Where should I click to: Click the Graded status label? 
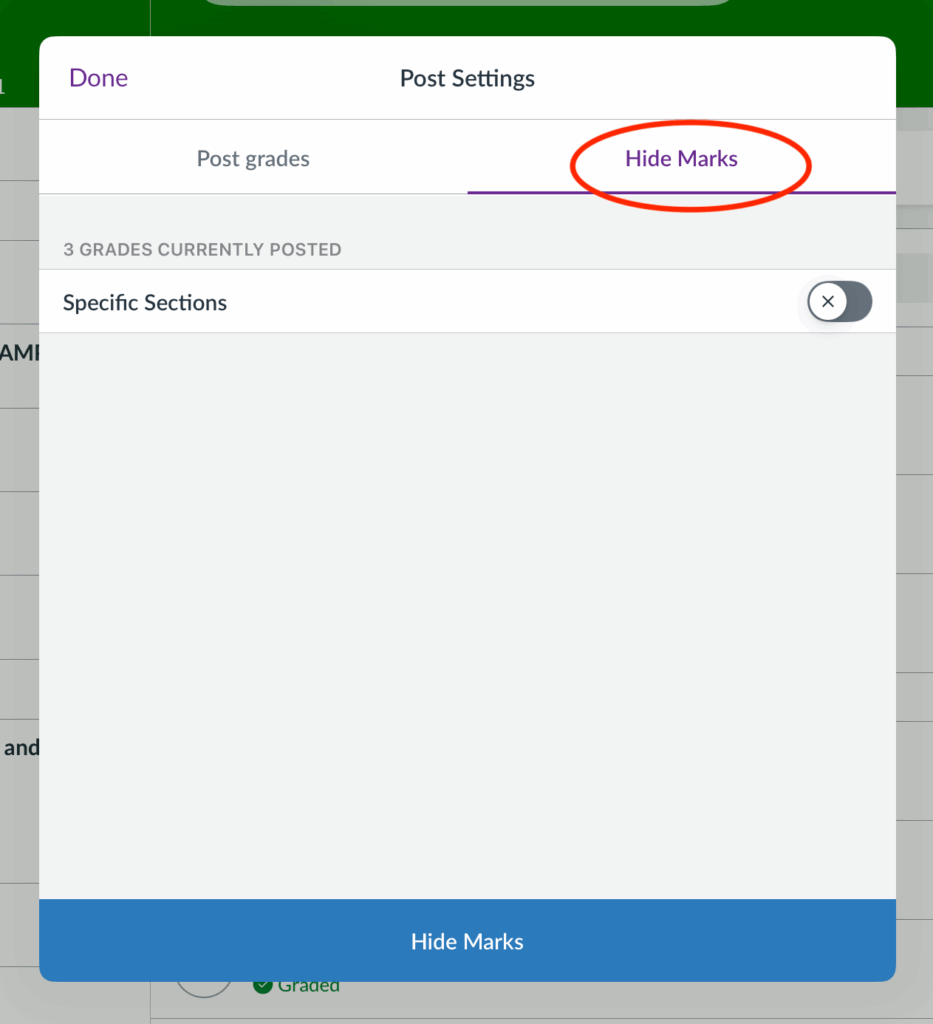(308, 986)
